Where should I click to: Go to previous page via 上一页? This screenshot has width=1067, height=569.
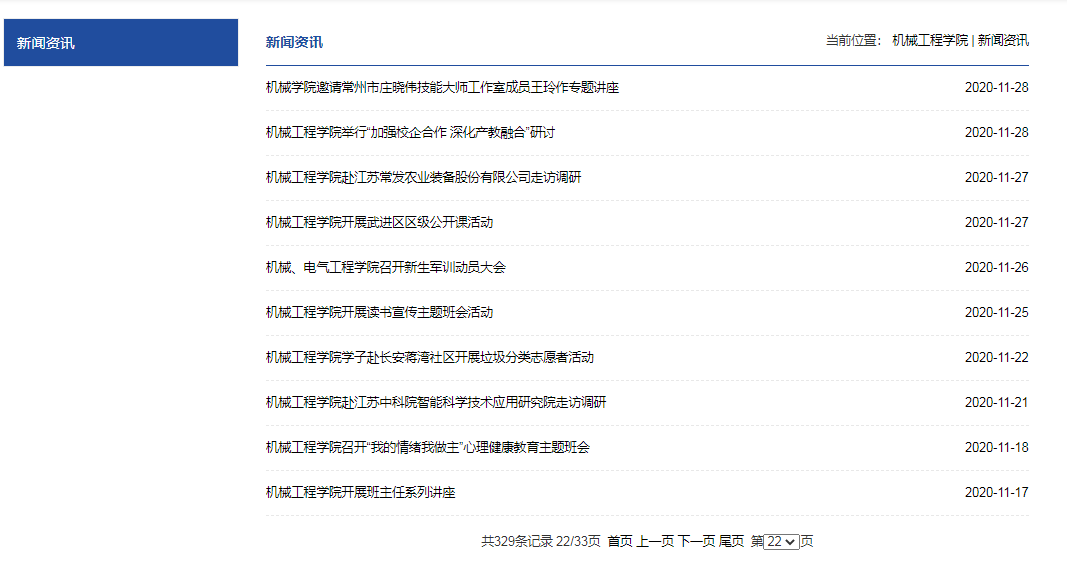pos(655,541)
